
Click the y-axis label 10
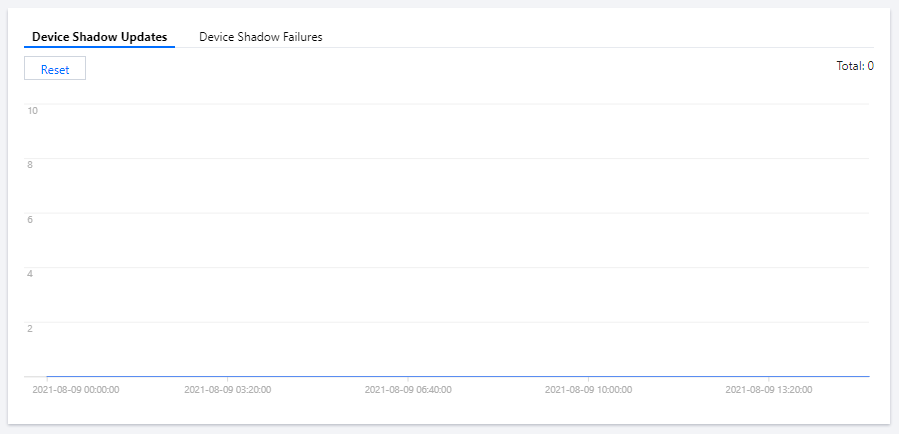(33, 110)
